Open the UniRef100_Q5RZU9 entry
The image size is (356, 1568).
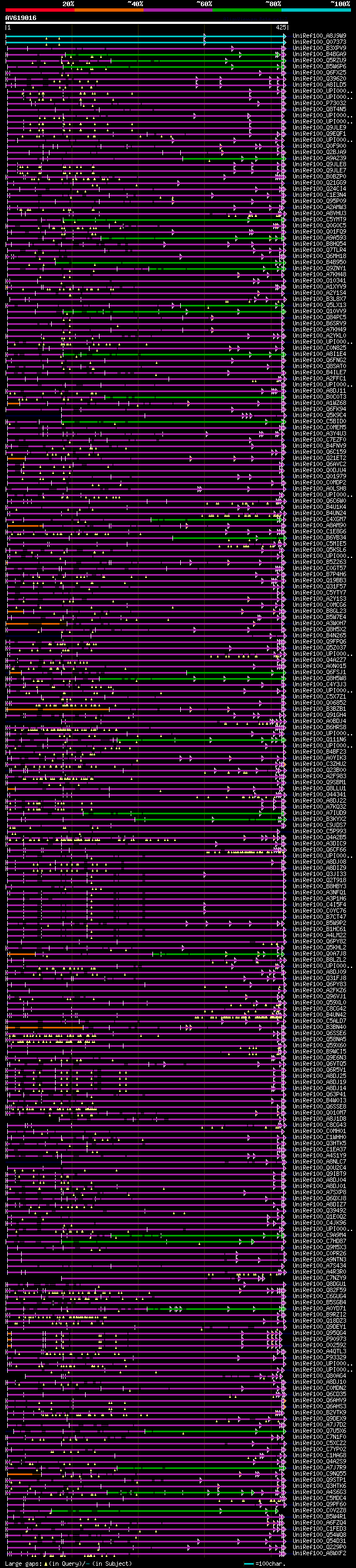point(319,60)
